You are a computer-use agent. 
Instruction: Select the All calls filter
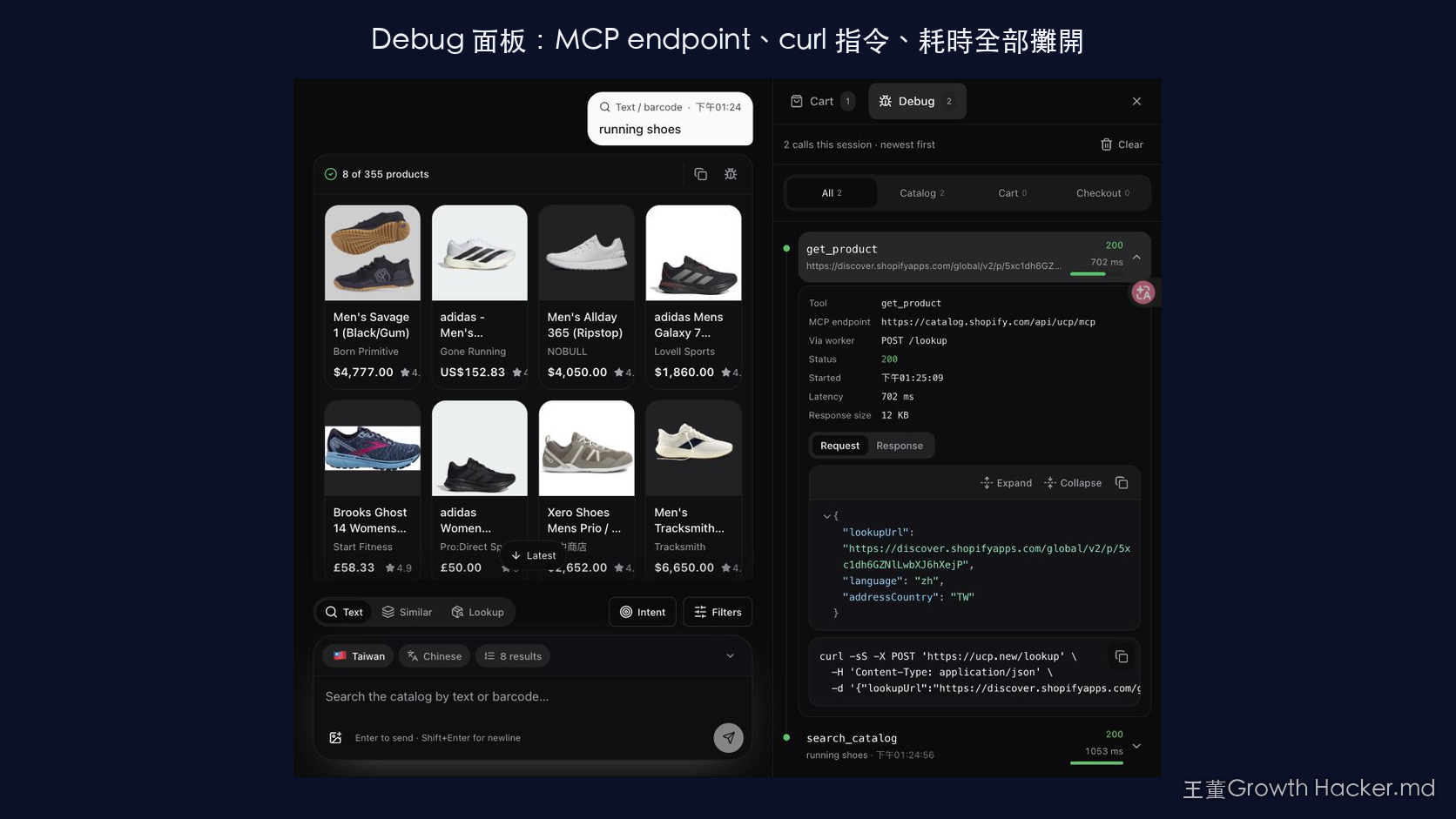point(832,193)
